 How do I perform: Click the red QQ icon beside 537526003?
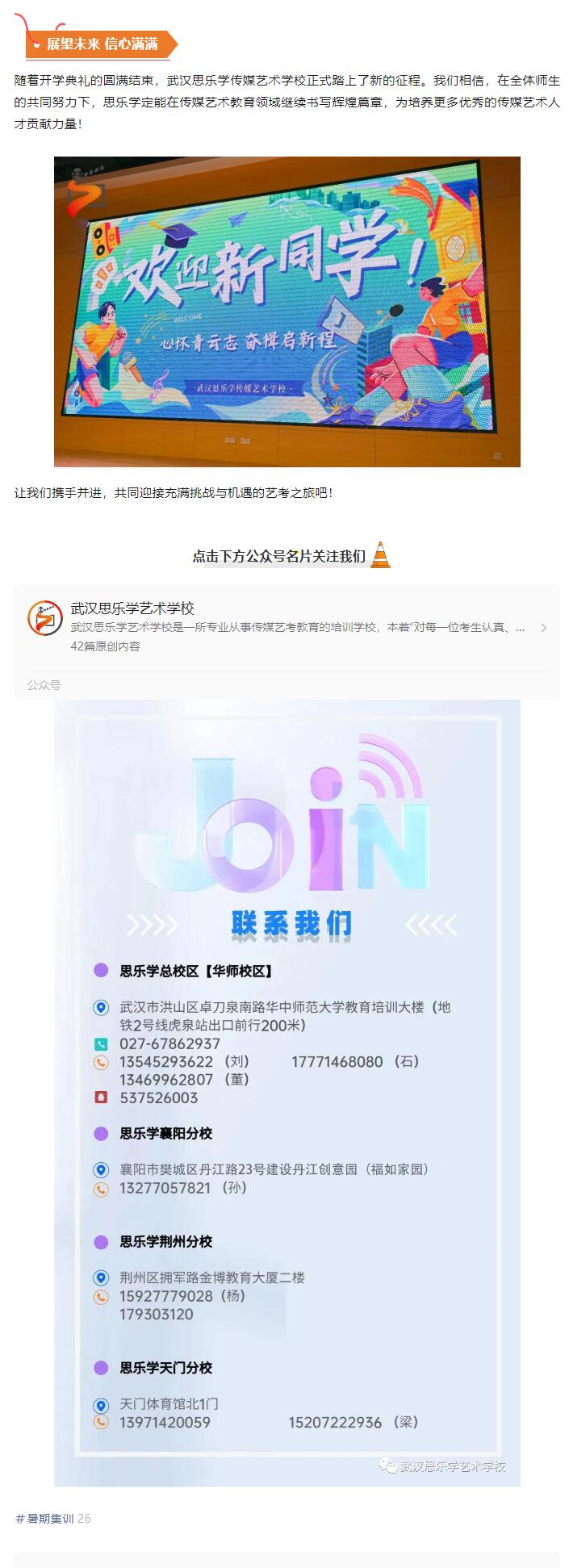pos(101,1098)
